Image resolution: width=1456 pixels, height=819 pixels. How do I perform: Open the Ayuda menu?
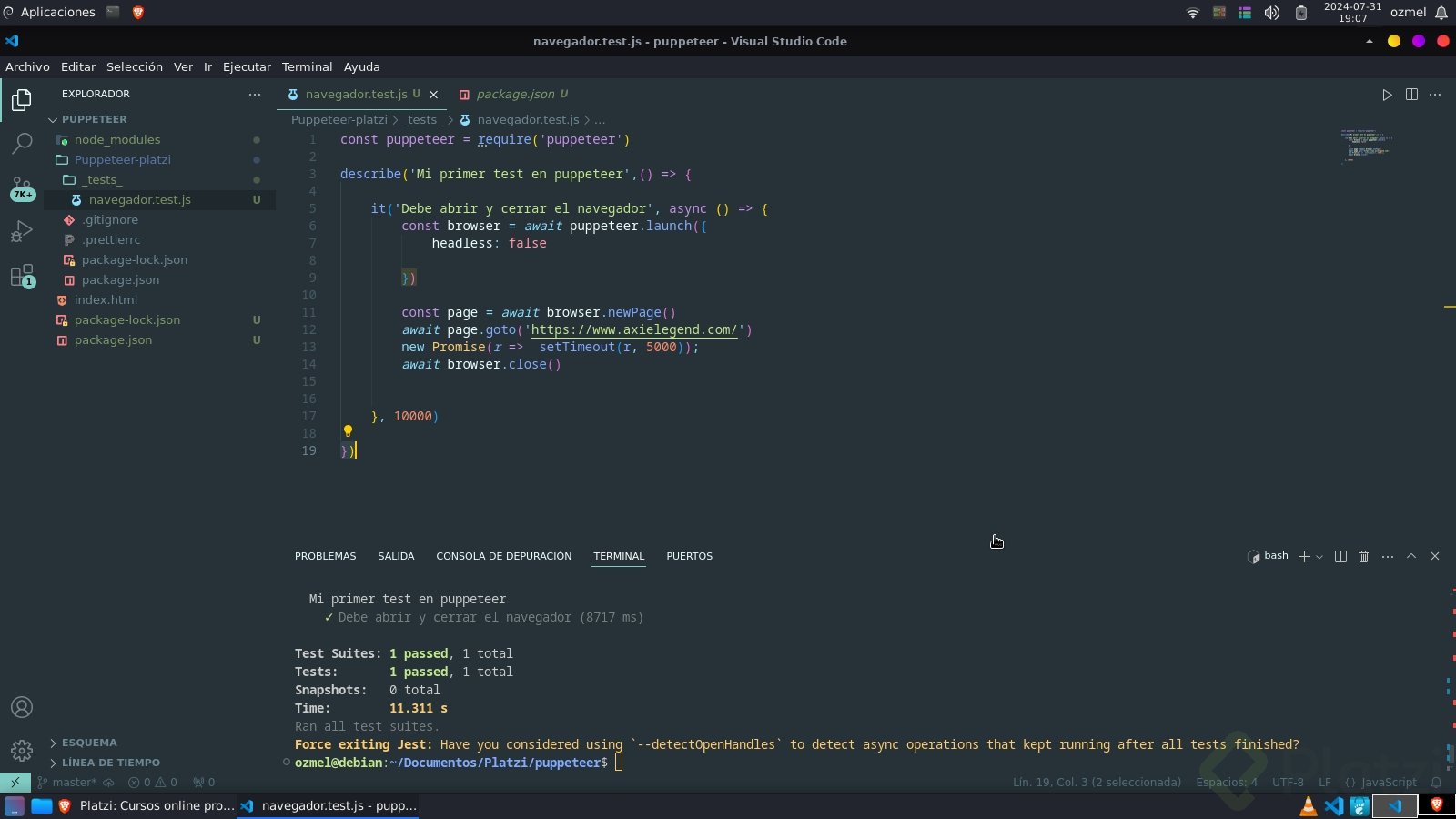[x=361, y=66]
